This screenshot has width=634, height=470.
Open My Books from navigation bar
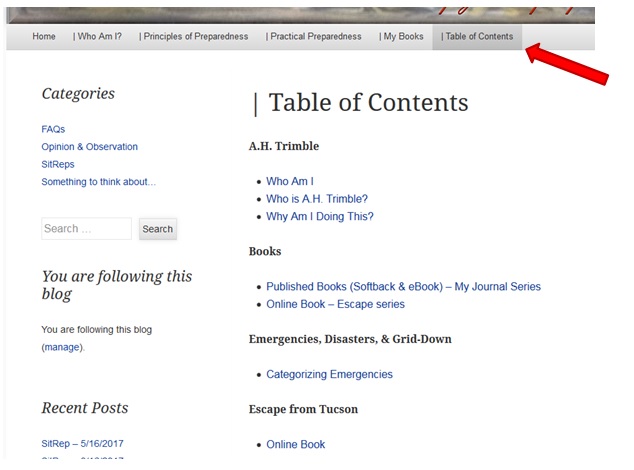click(x=401, y=37)
